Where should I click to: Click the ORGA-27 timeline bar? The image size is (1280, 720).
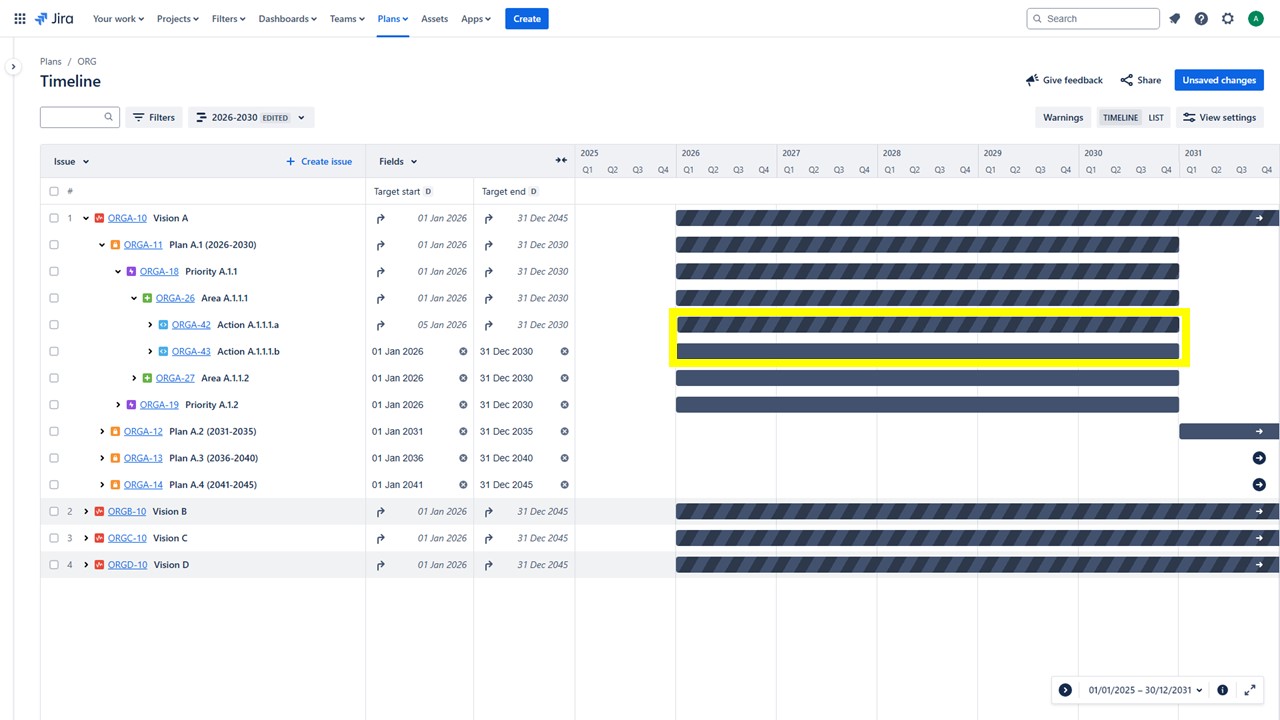(x=927, y=378)
